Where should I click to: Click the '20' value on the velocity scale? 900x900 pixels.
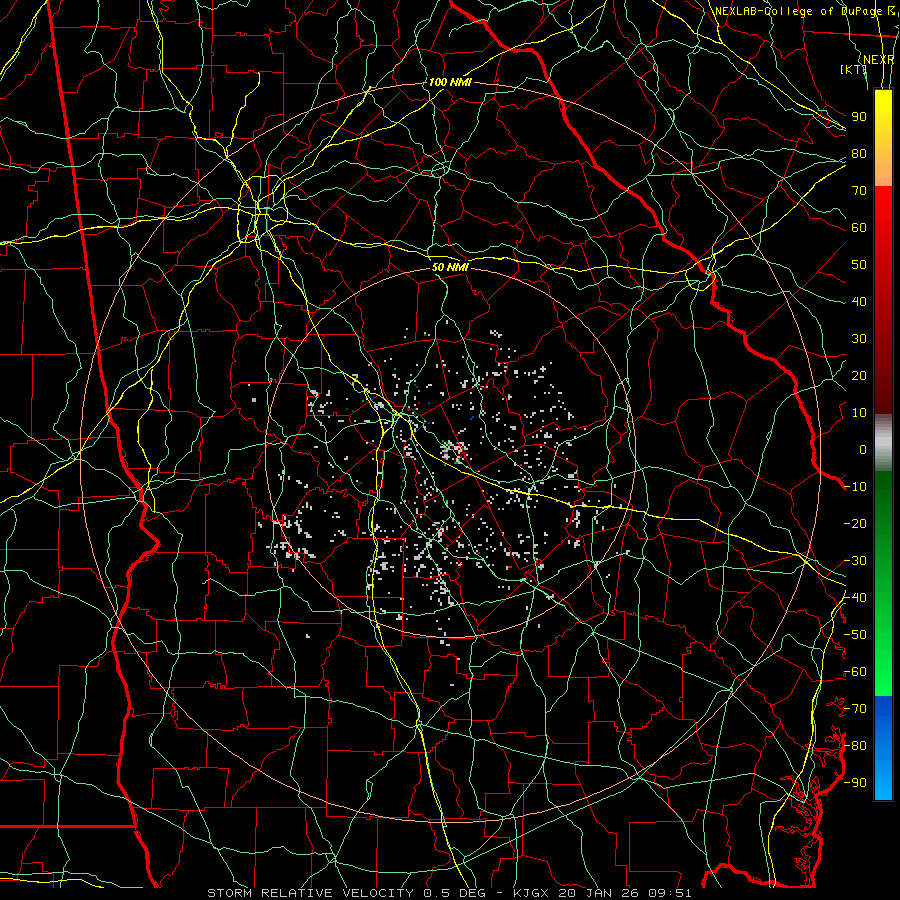tap(859, 376)
